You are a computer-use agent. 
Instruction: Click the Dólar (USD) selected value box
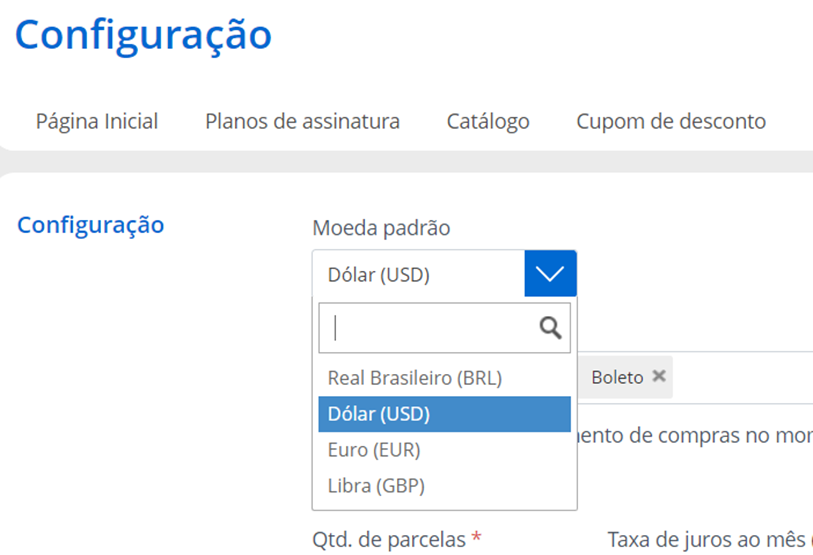pyautogui.click(x=418, y=274)
